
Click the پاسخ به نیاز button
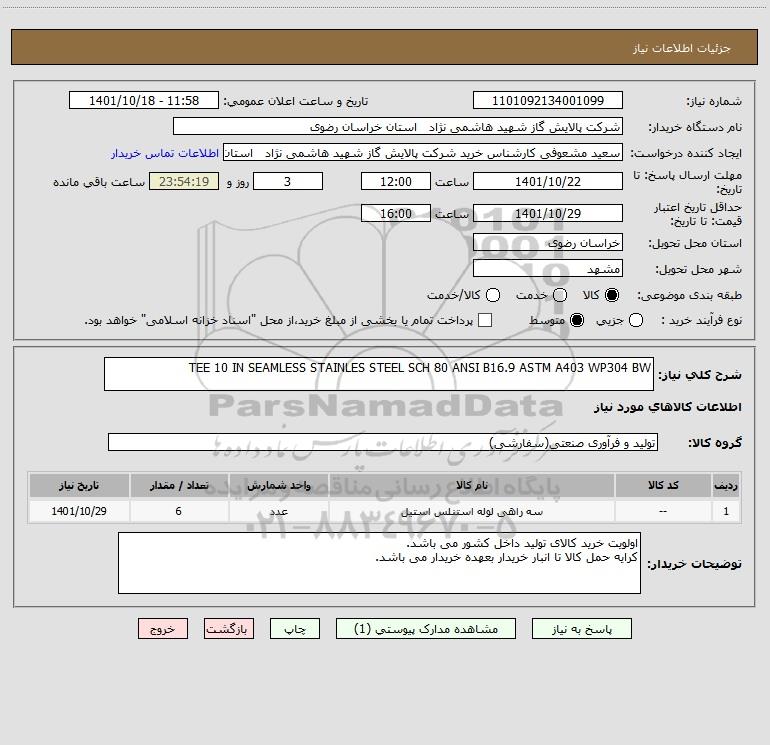tap(581, 629)
